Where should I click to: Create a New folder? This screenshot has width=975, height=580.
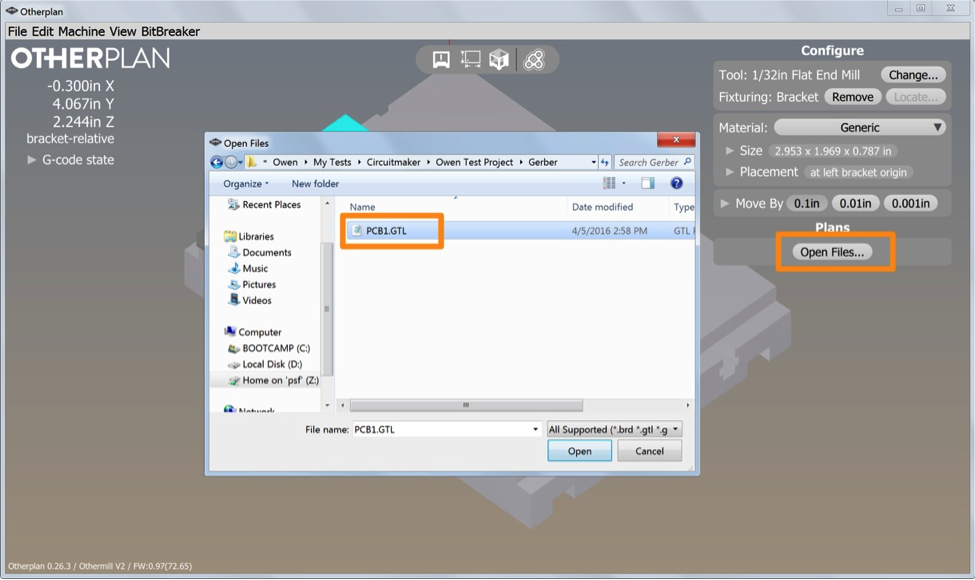315,183
